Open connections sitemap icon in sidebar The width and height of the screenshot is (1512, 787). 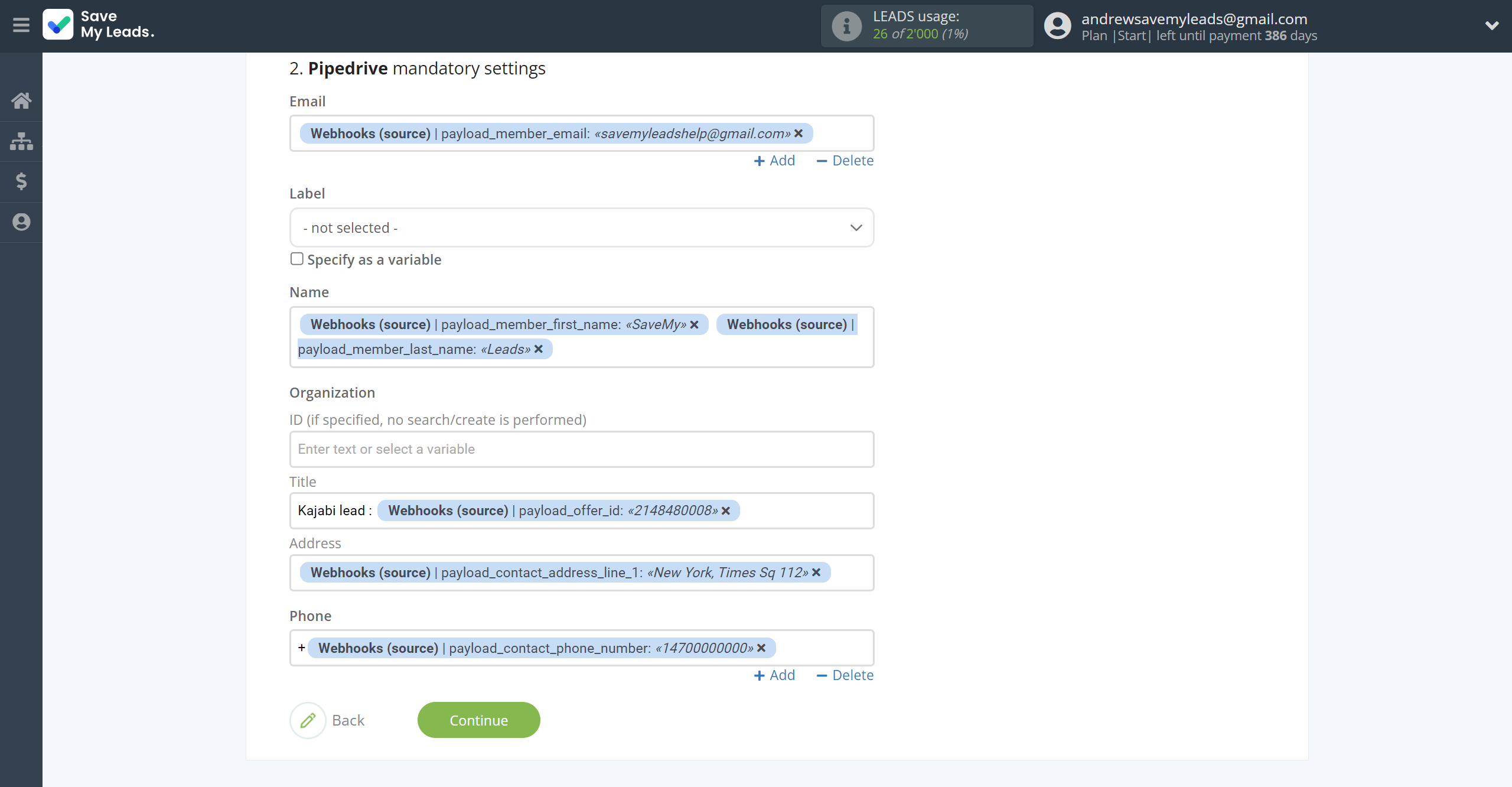pos(21,141)
